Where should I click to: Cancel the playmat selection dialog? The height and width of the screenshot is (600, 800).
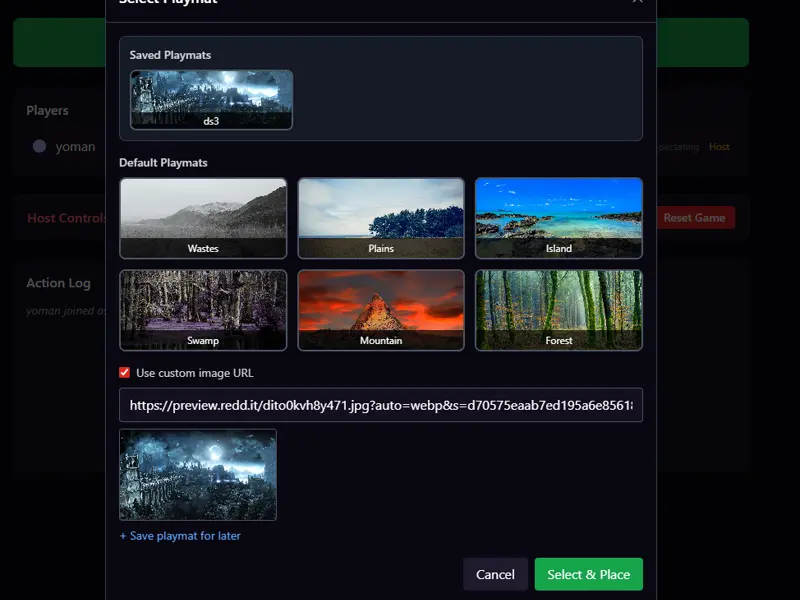495,574
